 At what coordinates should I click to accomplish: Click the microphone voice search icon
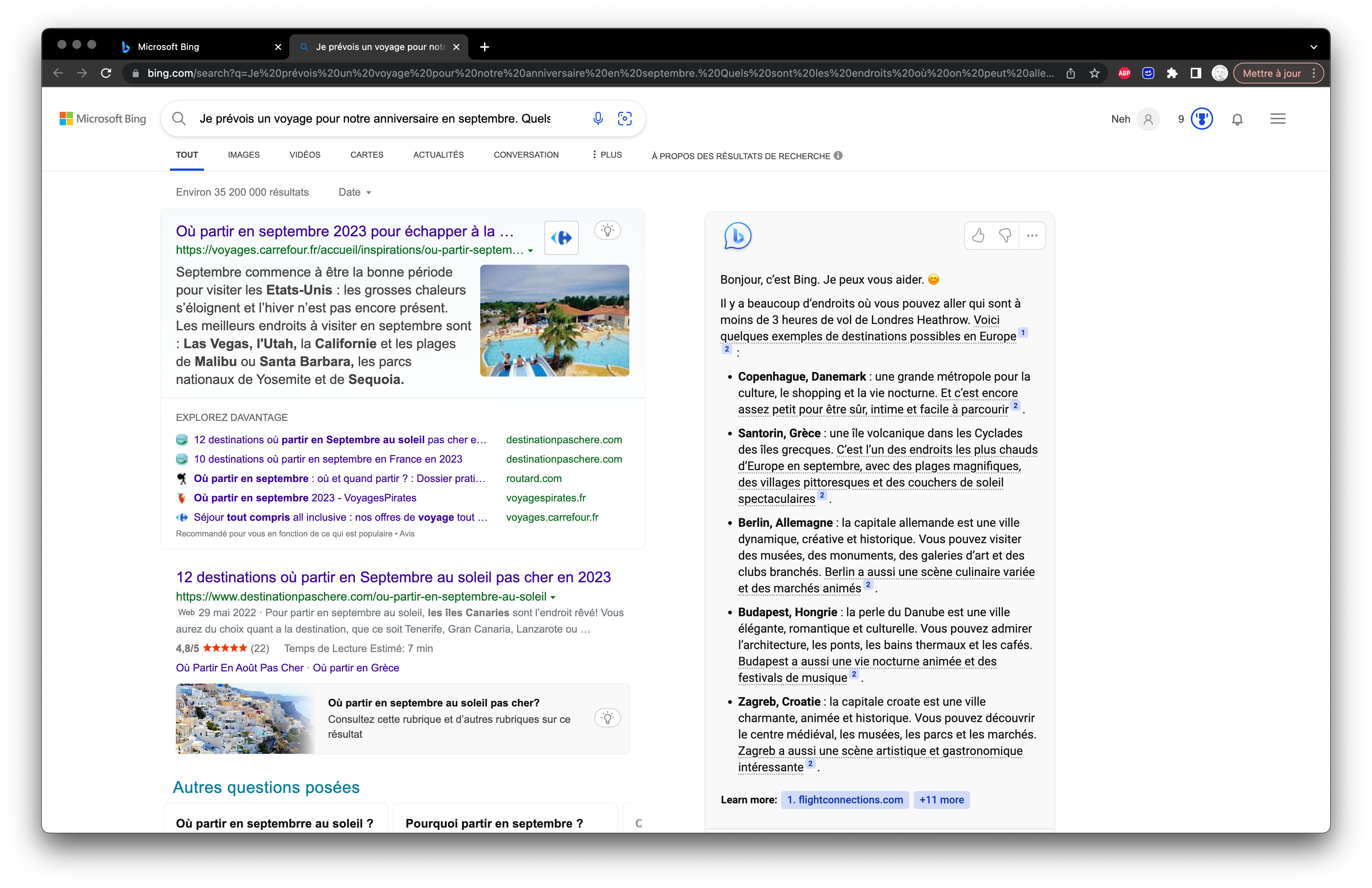click(598, 119)
